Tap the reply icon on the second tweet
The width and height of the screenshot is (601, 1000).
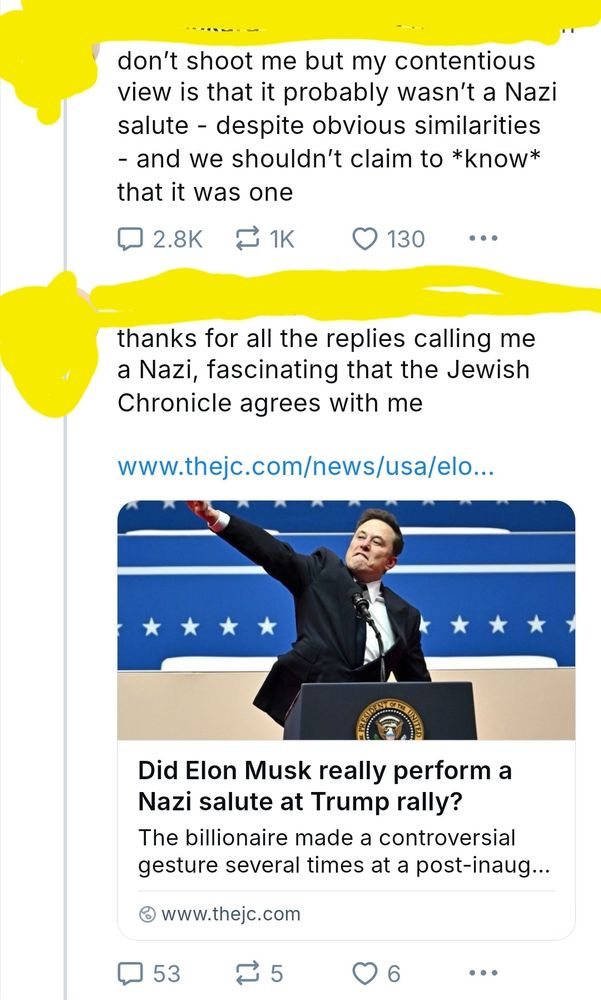click(133, 971)
